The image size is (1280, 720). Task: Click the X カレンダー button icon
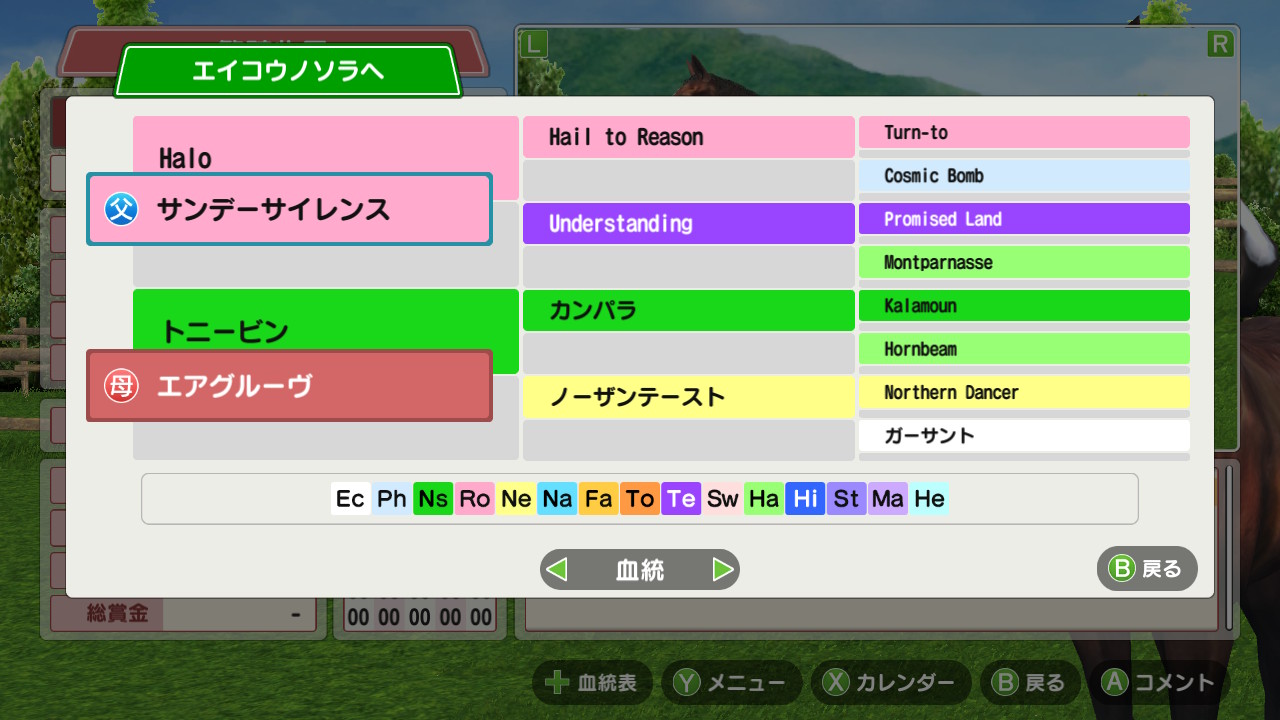coord(836,683)
